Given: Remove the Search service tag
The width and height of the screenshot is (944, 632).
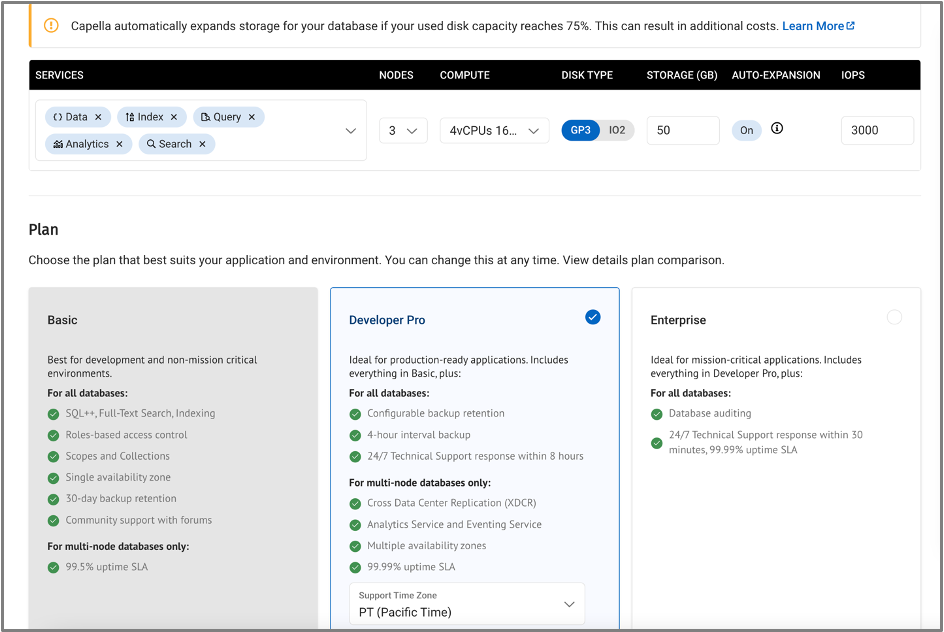Looking at the screenshot, I should pos(202,144).
